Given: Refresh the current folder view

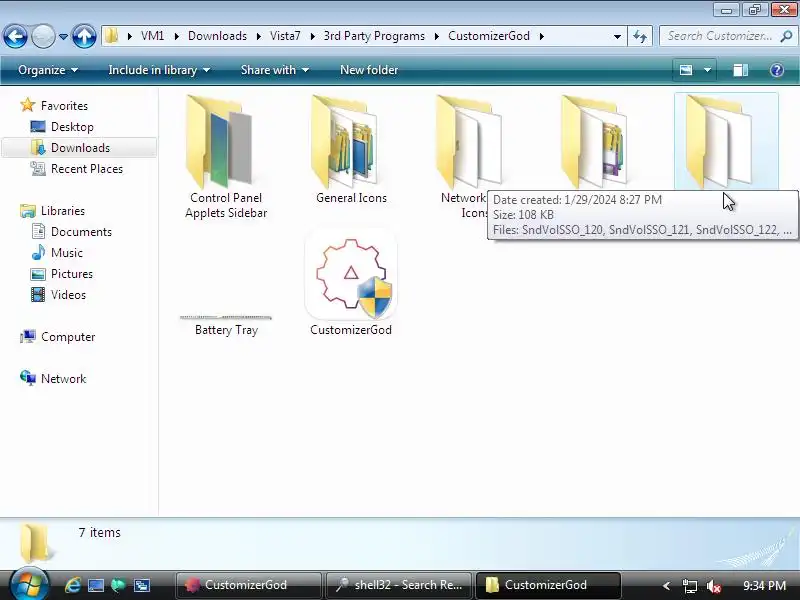Looking at the screenshot, I should click(640, 36).
